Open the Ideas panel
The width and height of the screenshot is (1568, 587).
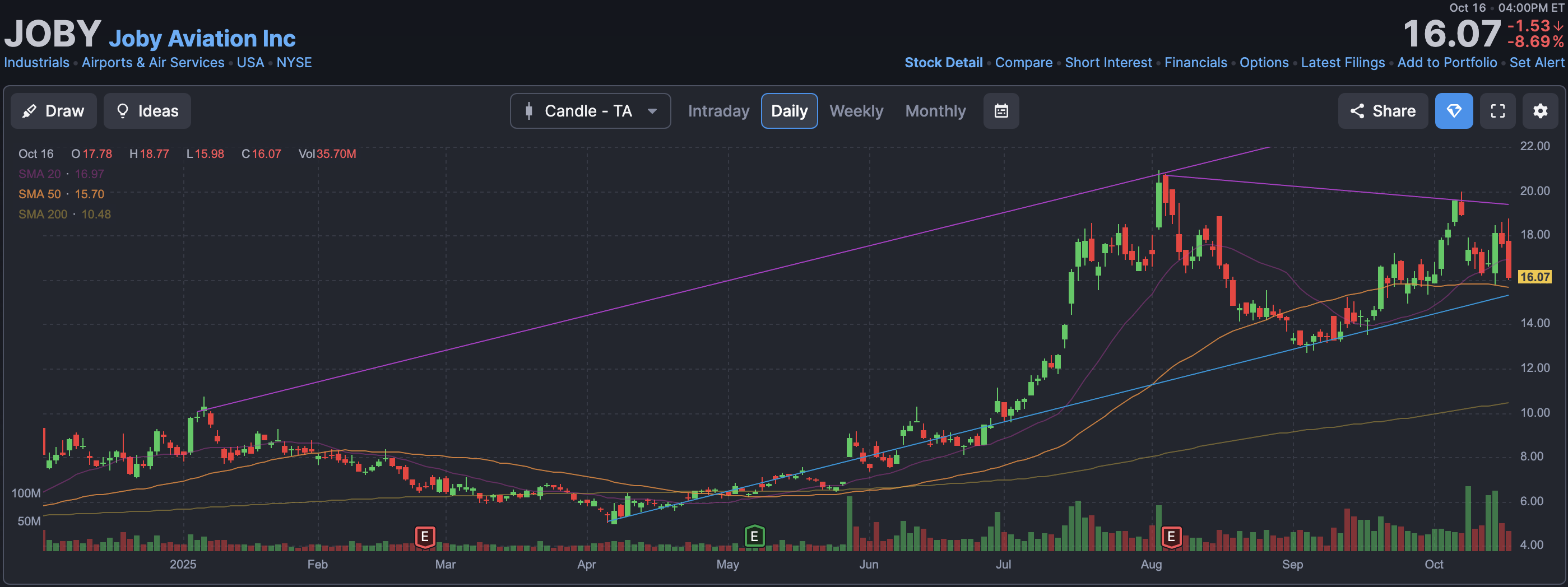[147, 111]
